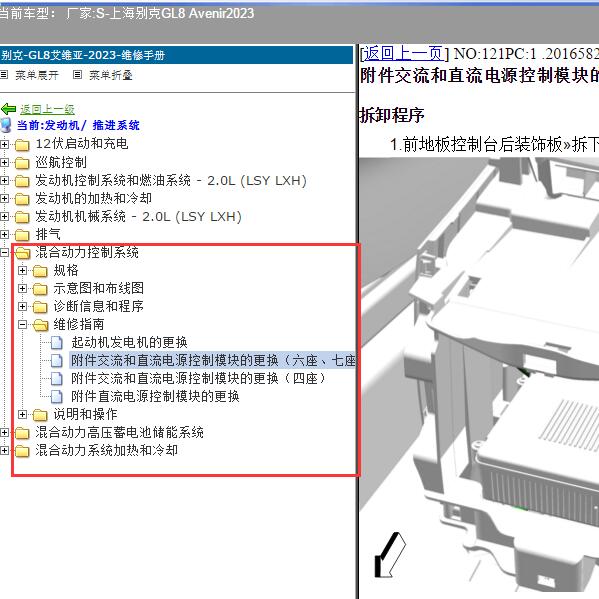Select 混合动力高压蓄电池储能系统 label

[x=119, y=432]
